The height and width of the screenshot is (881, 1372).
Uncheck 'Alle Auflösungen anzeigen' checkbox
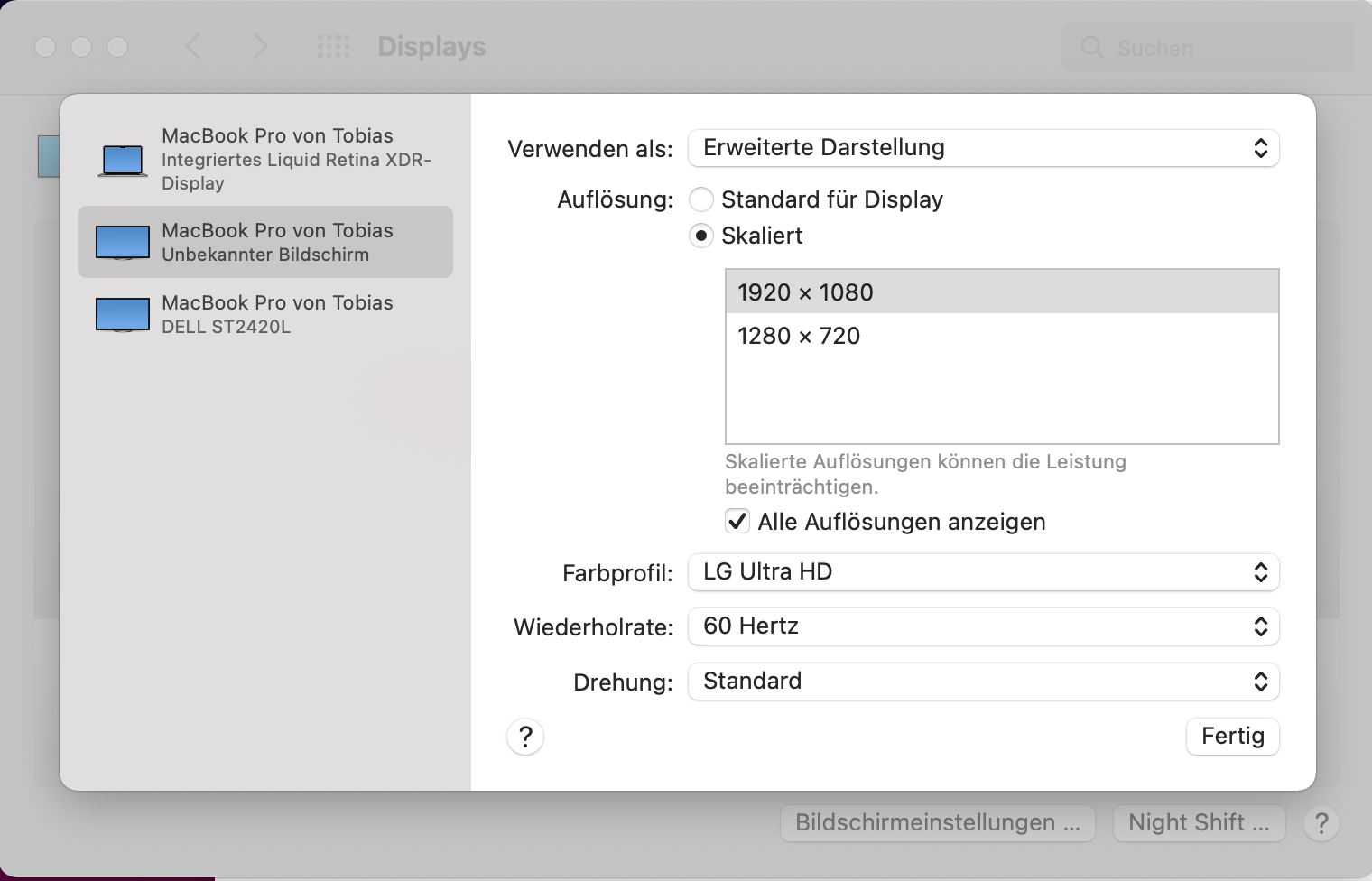tap(737, 521)
